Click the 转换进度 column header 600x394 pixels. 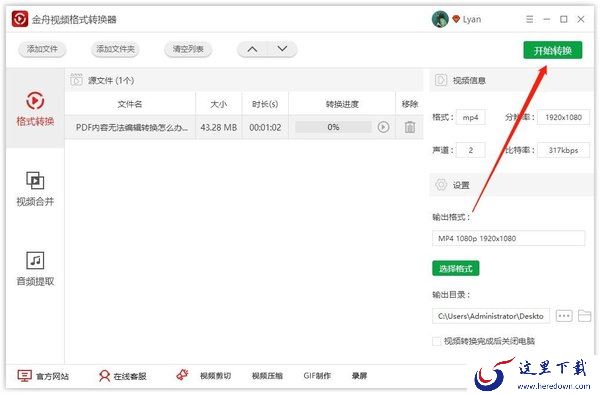click(342, 104)
